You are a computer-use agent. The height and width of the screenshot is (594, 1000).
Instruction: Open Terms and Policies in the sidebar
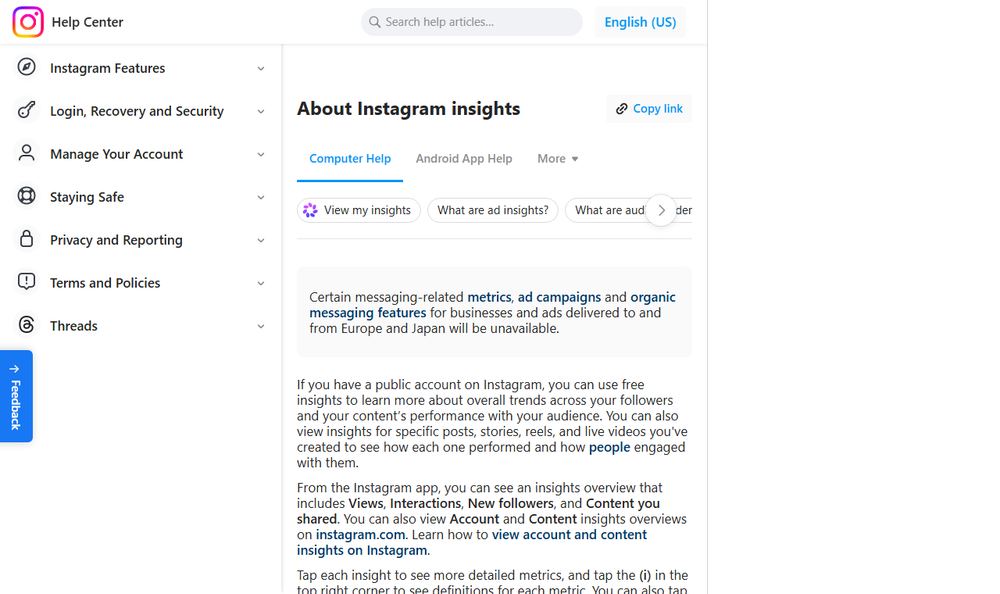coord(140,283)
